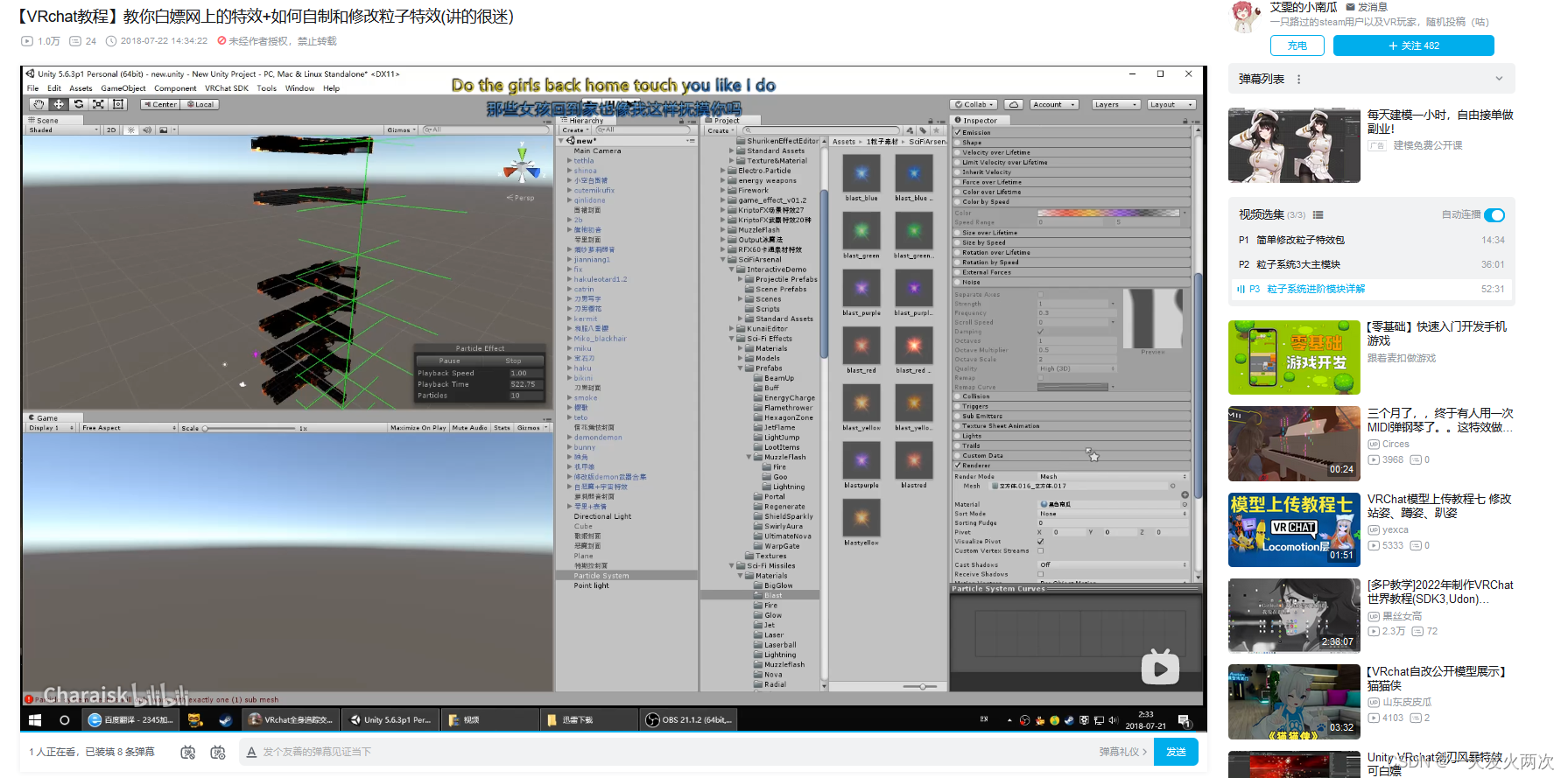Click the 弹幕礼仪 link
The height and width of the screenshot is (778, 1568).
click(x=1122, y=752)
